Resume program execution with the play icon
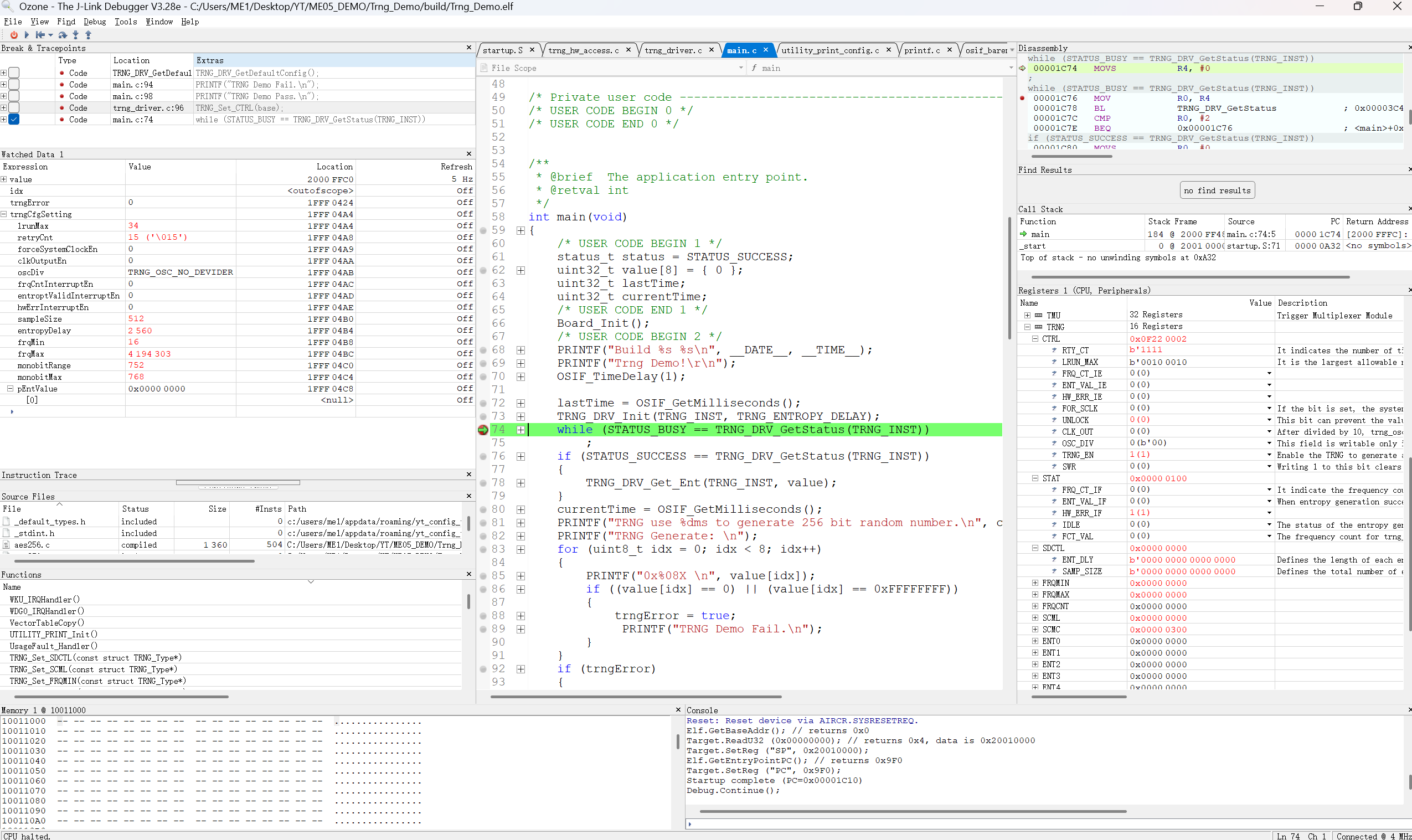1412x840 pixels. pyautogui.click(x=26, y=35)
